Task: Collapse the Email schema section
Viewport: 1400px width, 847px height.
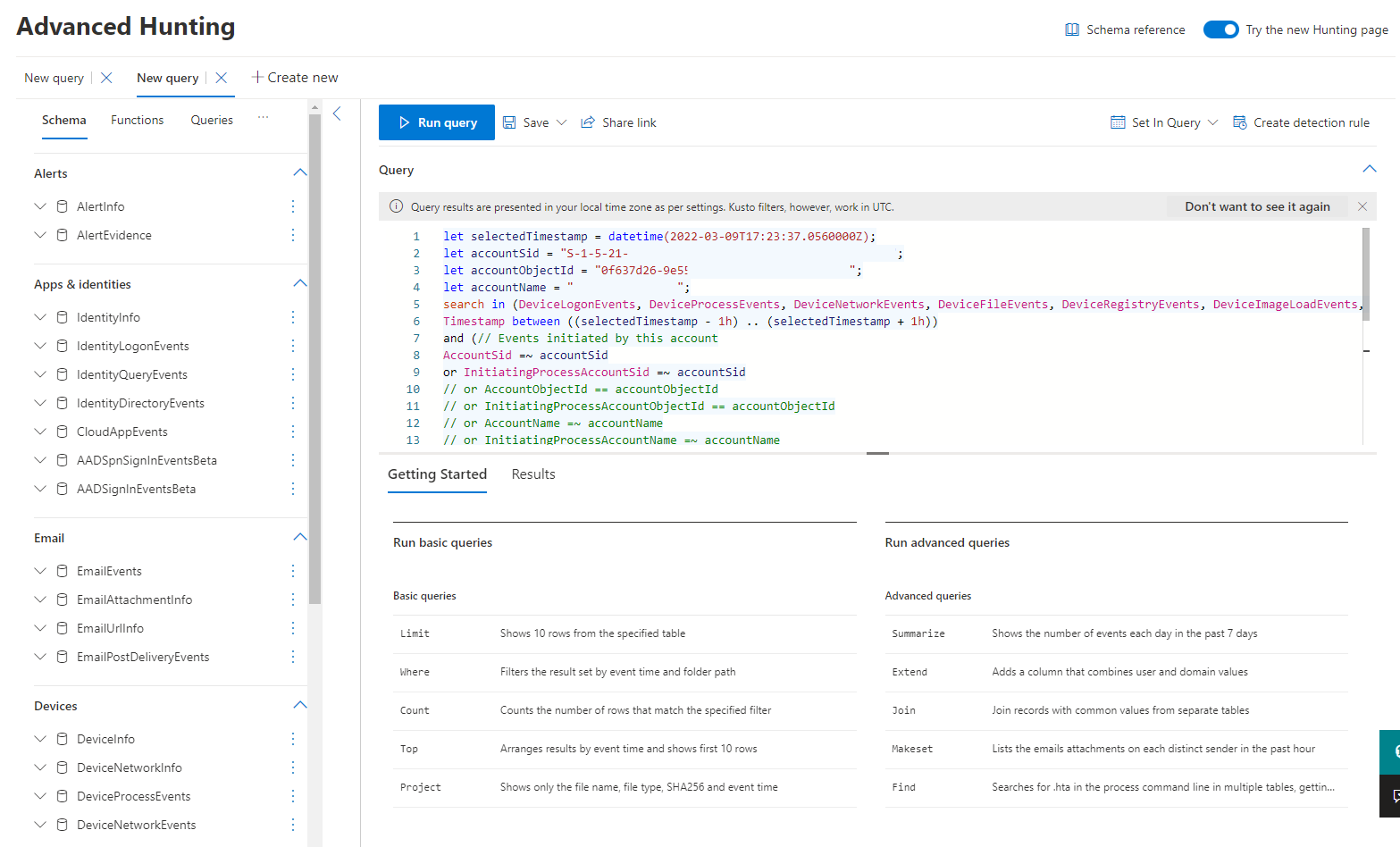Action: [300, 537]
